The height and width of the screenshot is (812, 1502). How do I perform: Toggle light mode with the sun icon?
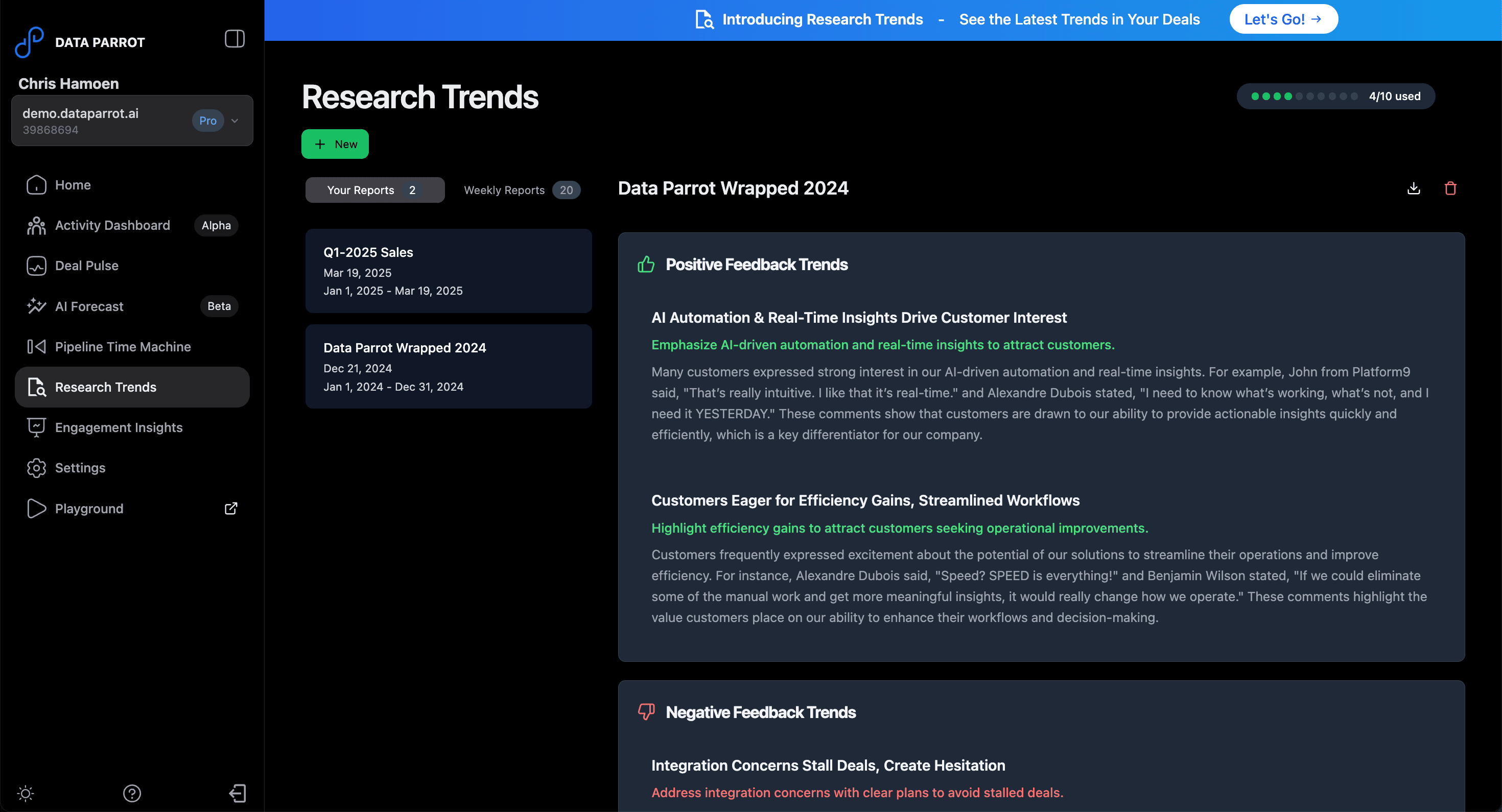[x=26, y=793]
